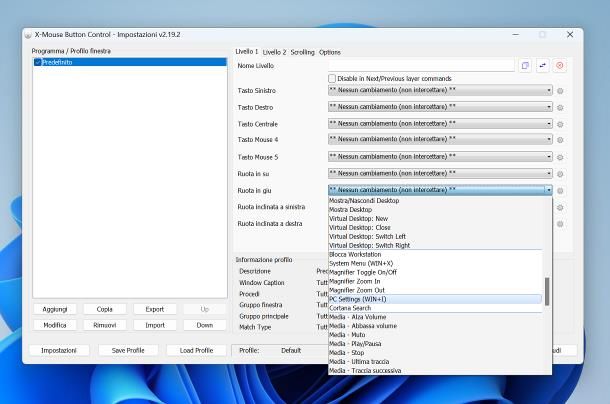This screenshot has height=404, width=610.
Task: Click the Down button
Action: [205, 325]
